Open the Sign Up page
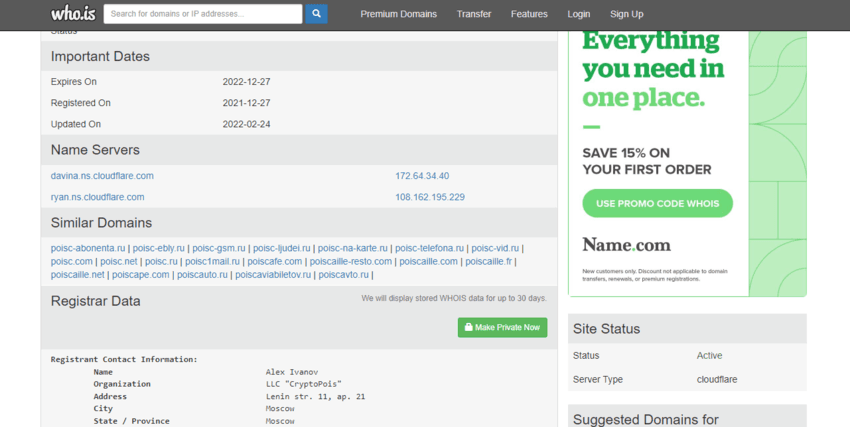This screenshot has width=850, height=427. [626, 14]
